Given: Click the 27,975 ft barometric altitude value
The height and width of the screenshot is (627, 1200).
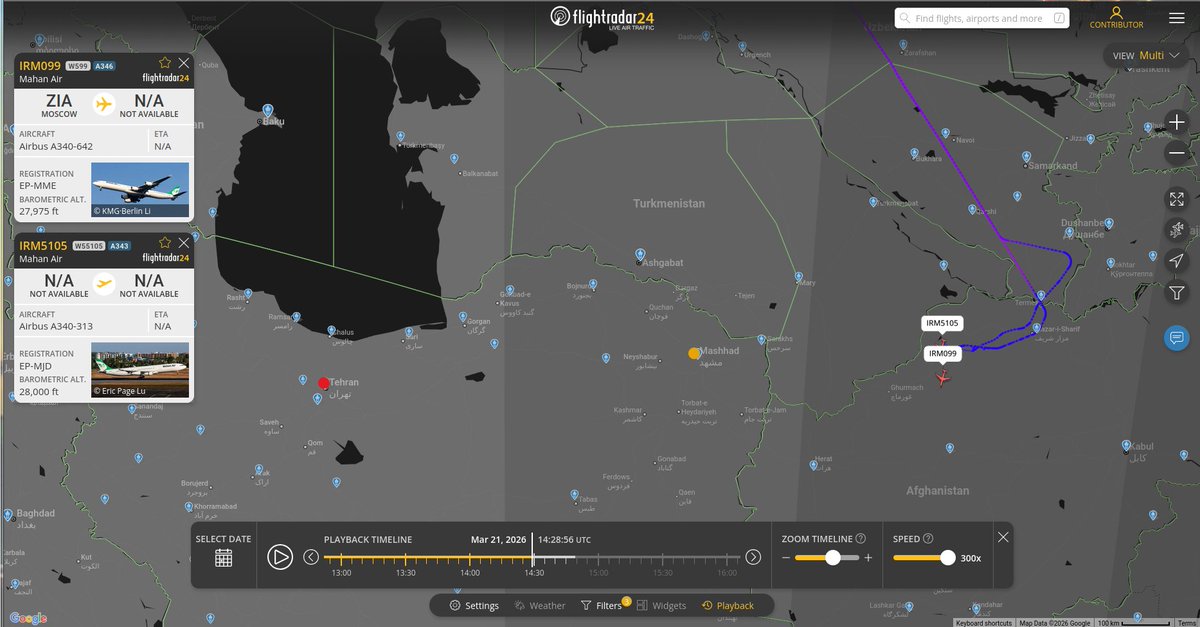Looking at the screenshot, I should coord(39,212).
